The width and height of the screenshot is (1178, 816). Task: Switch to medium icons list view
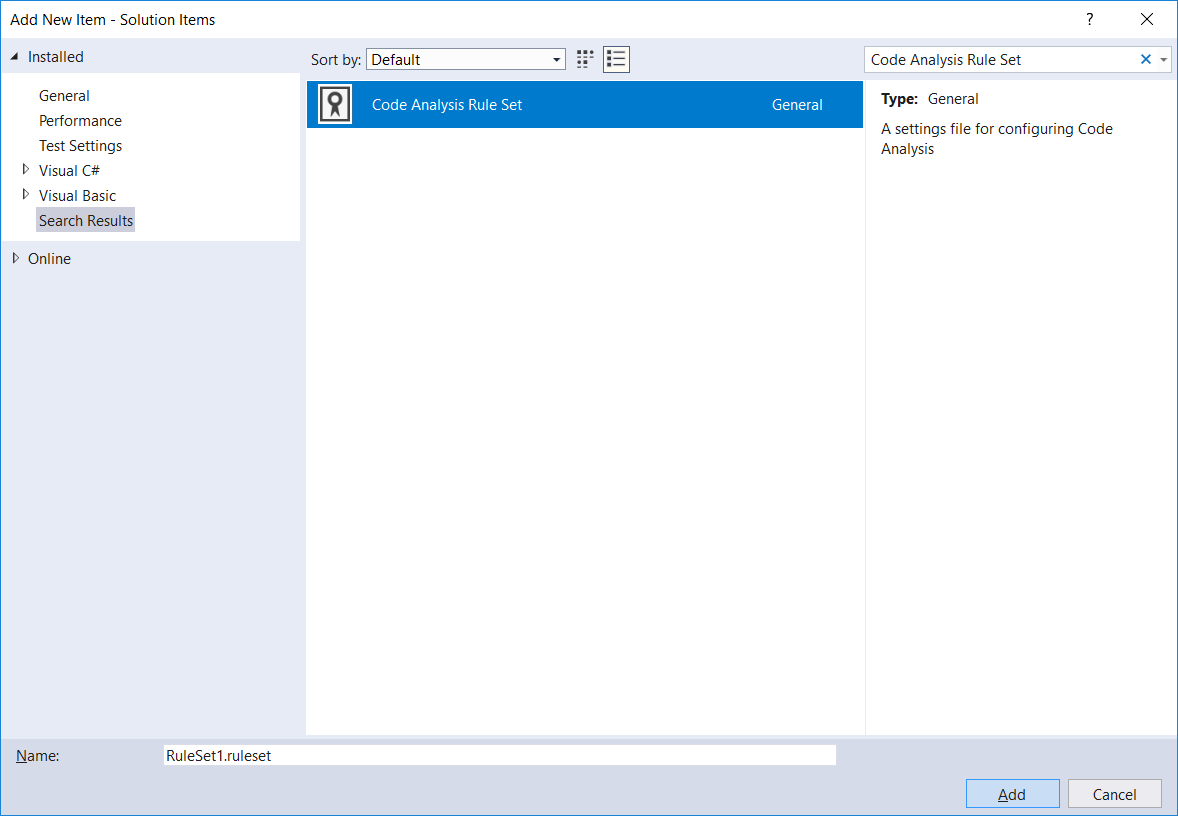pyautogui.click(x=616, y=59)
